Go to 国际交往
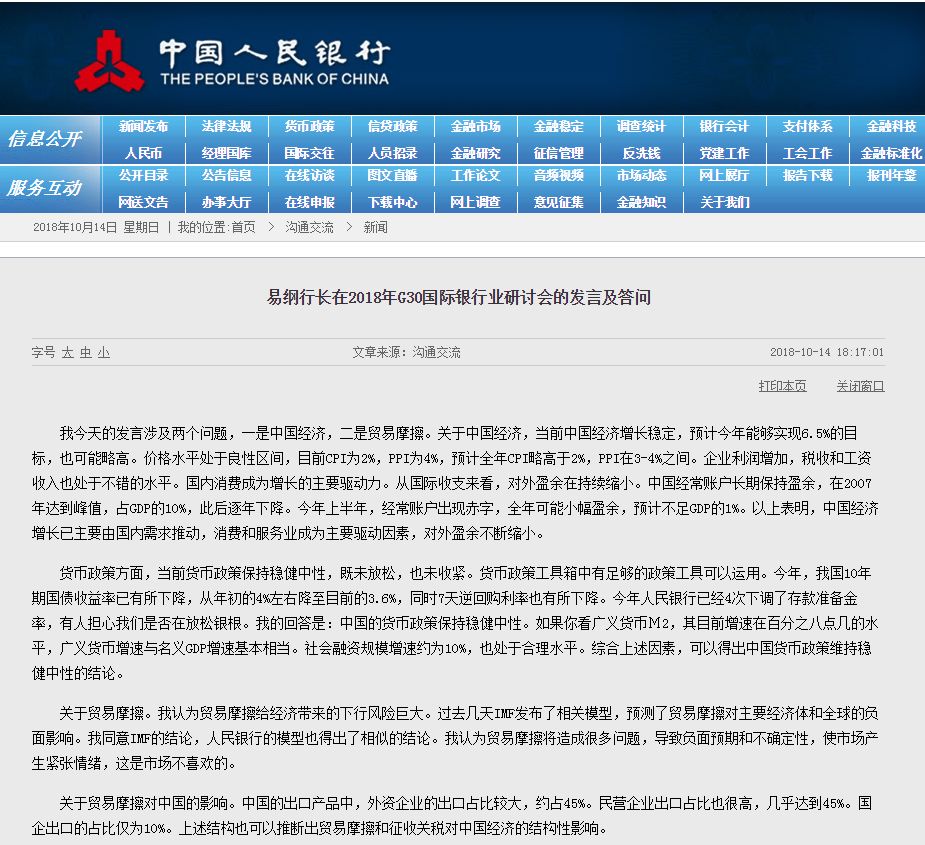 [x=310, y=153]
